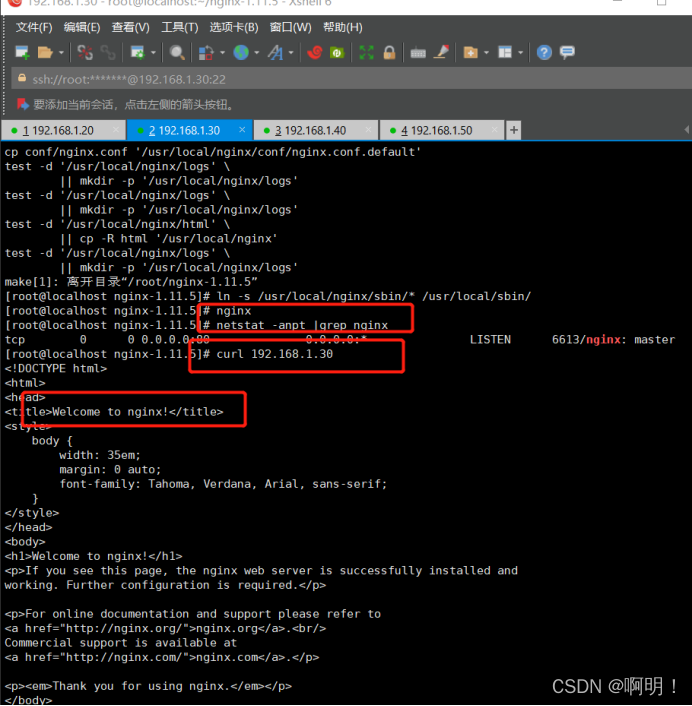This screenshot has width=692, height=706.
Task: Click the layout panes icon
Action: 505,53
